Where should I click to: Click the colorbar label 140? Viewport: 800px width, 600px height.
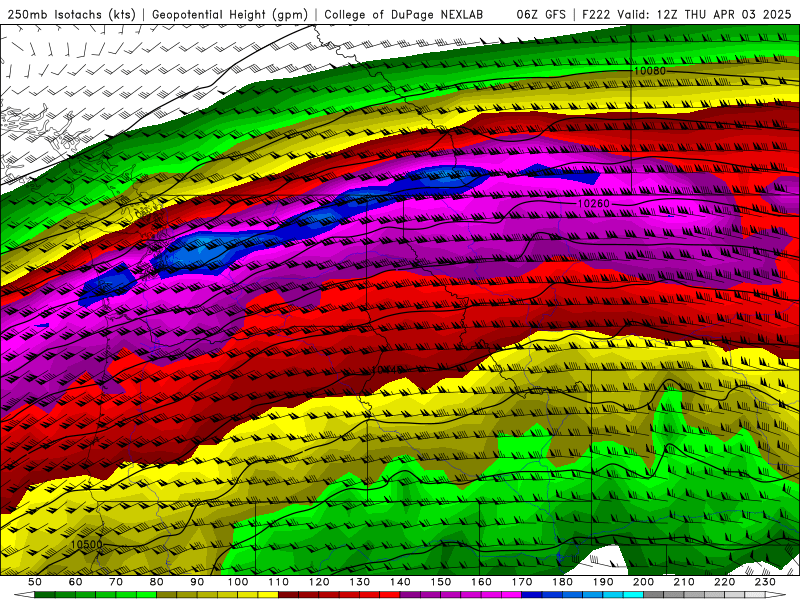pyautogui.click(x=401, y=582)
